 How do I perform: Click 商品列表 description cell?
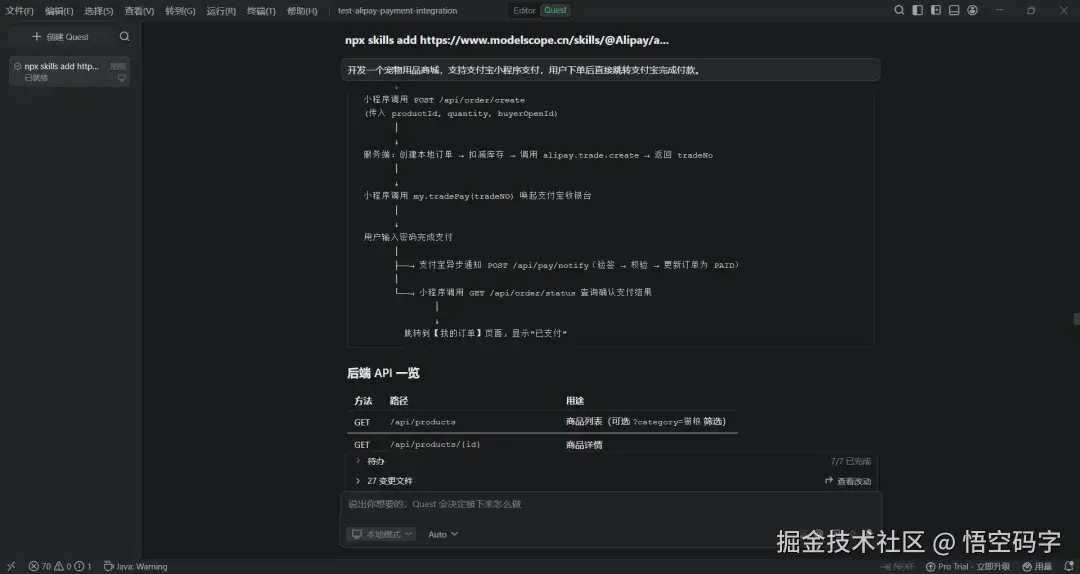tap(646, 422)
